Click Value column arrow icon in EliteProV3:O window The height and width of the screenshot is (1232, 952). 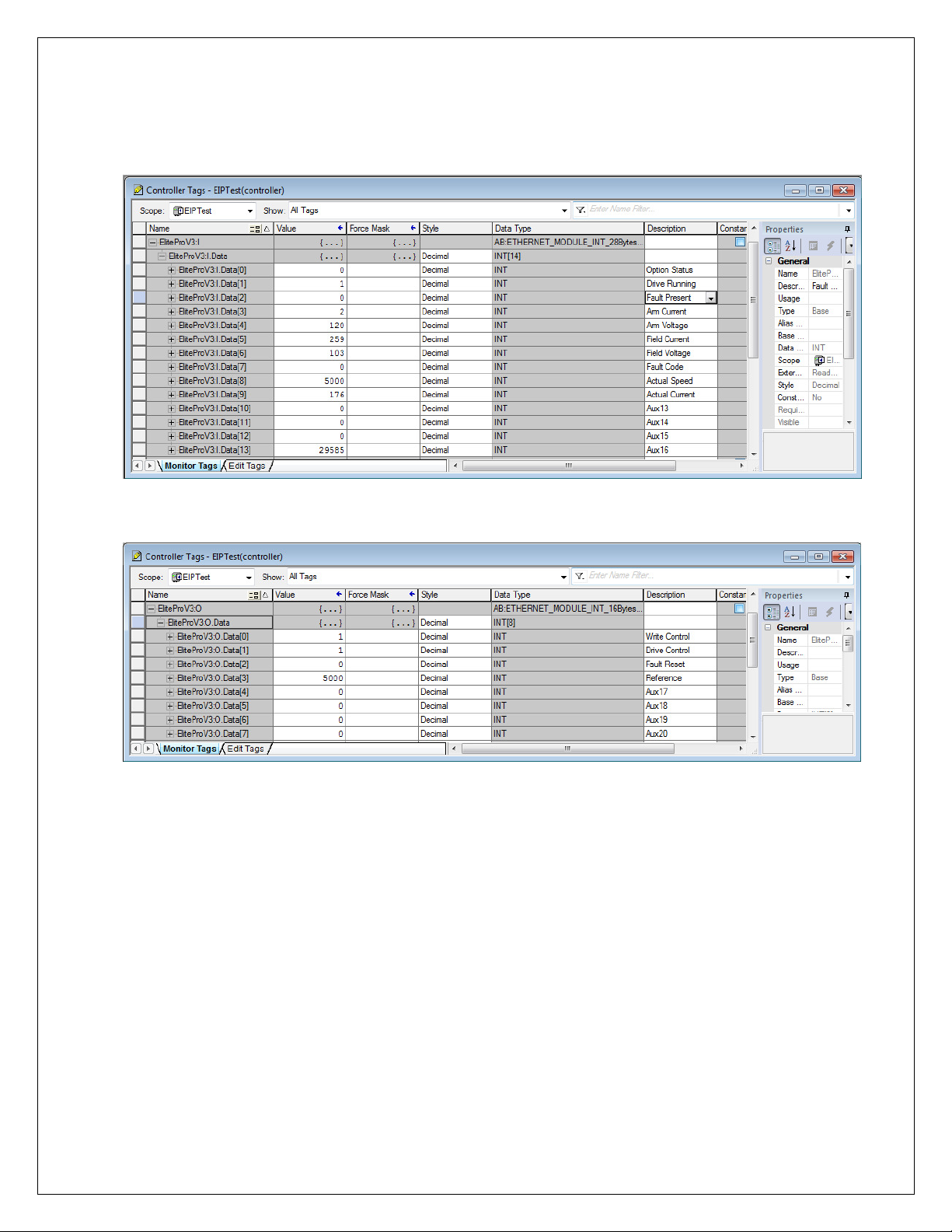339,594
